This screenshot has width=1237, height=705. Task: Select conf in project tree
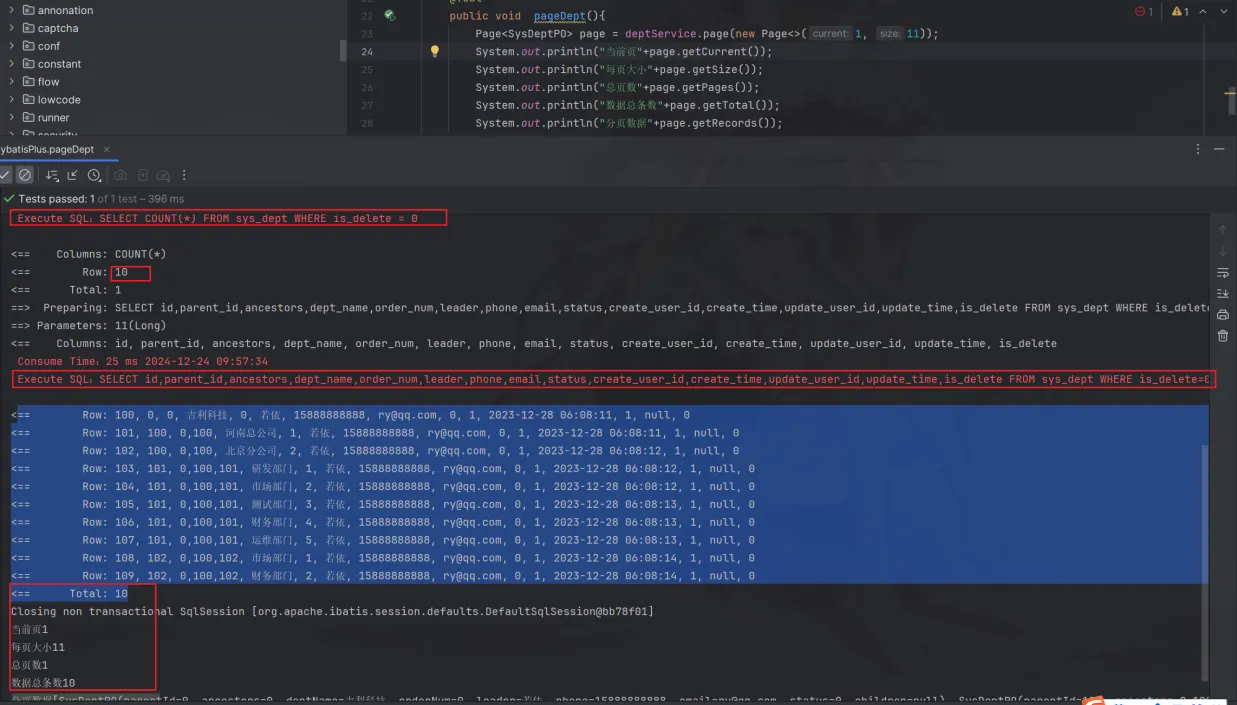point(49,46)
